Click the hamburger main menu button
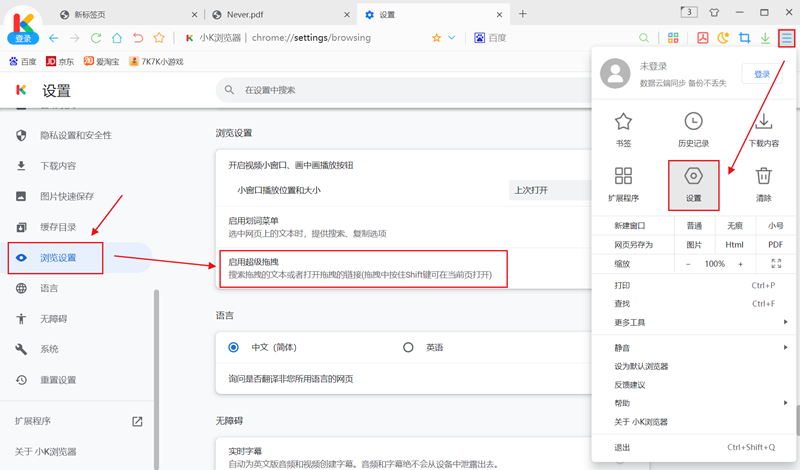The image size is (800, 470). (x=787, y=38)
